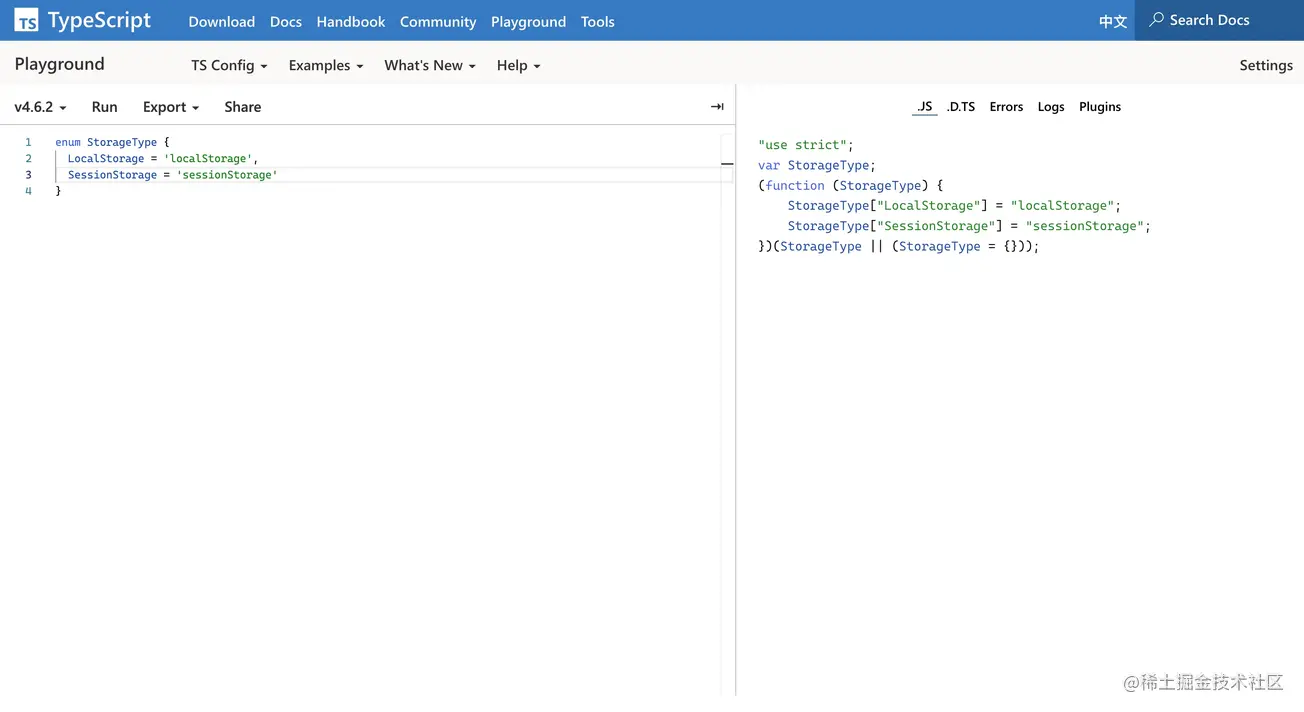This screenshot has height=712, width=1304.
Task: Click the editor minimap scrollbar area
Action: (x=727, y=414)
